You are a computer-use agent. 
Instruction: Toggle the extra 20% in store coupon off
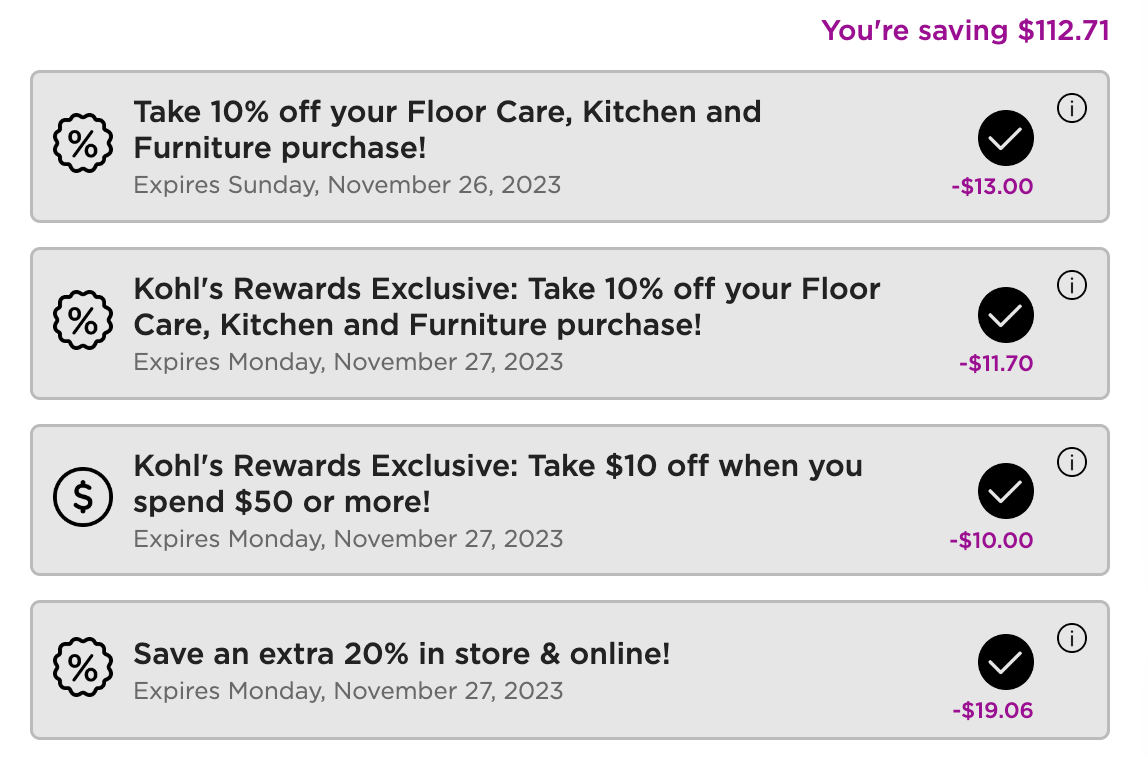click(1005, 662)
